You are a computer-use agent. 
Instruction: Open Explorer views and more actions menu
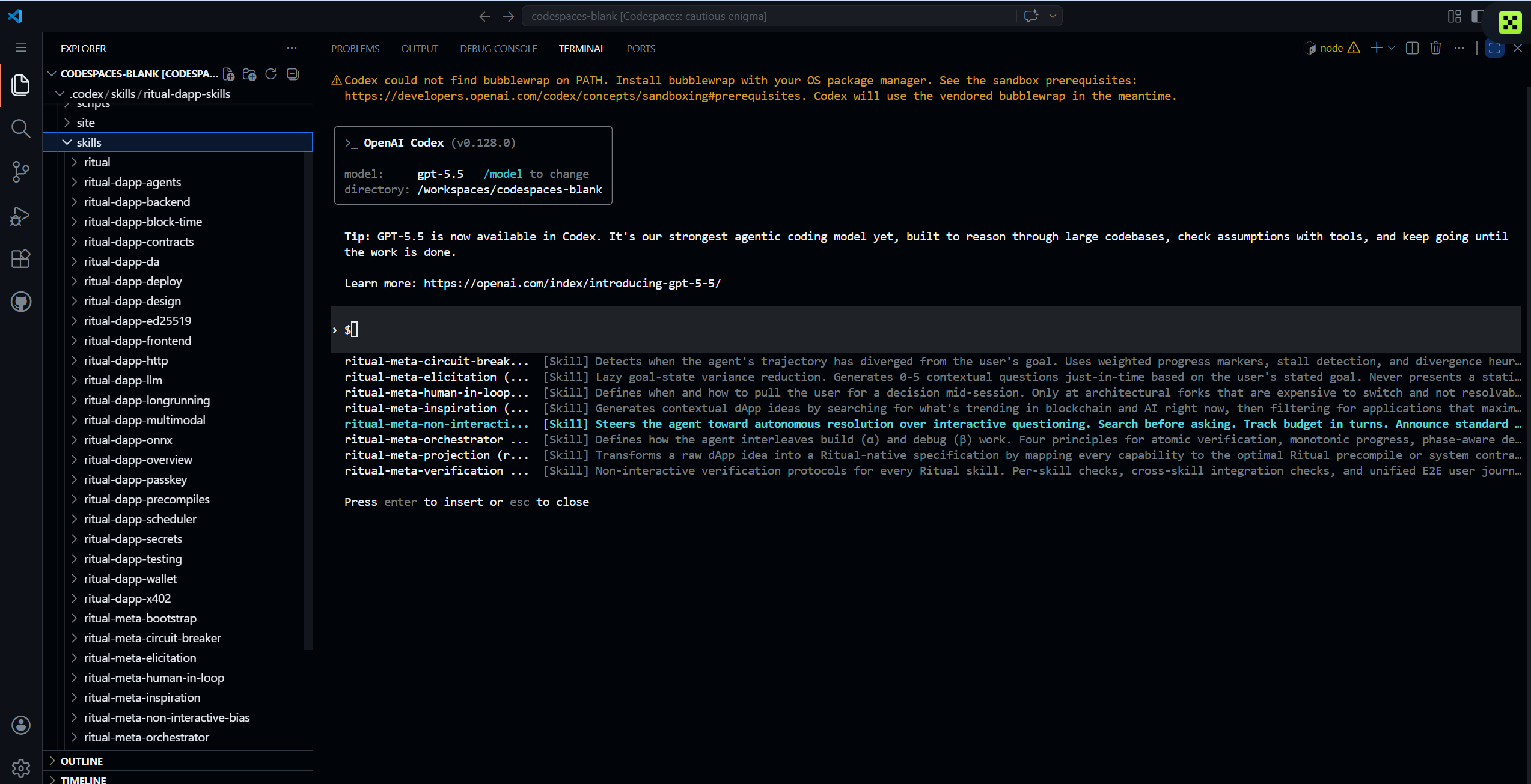click(x=292, y=48)
